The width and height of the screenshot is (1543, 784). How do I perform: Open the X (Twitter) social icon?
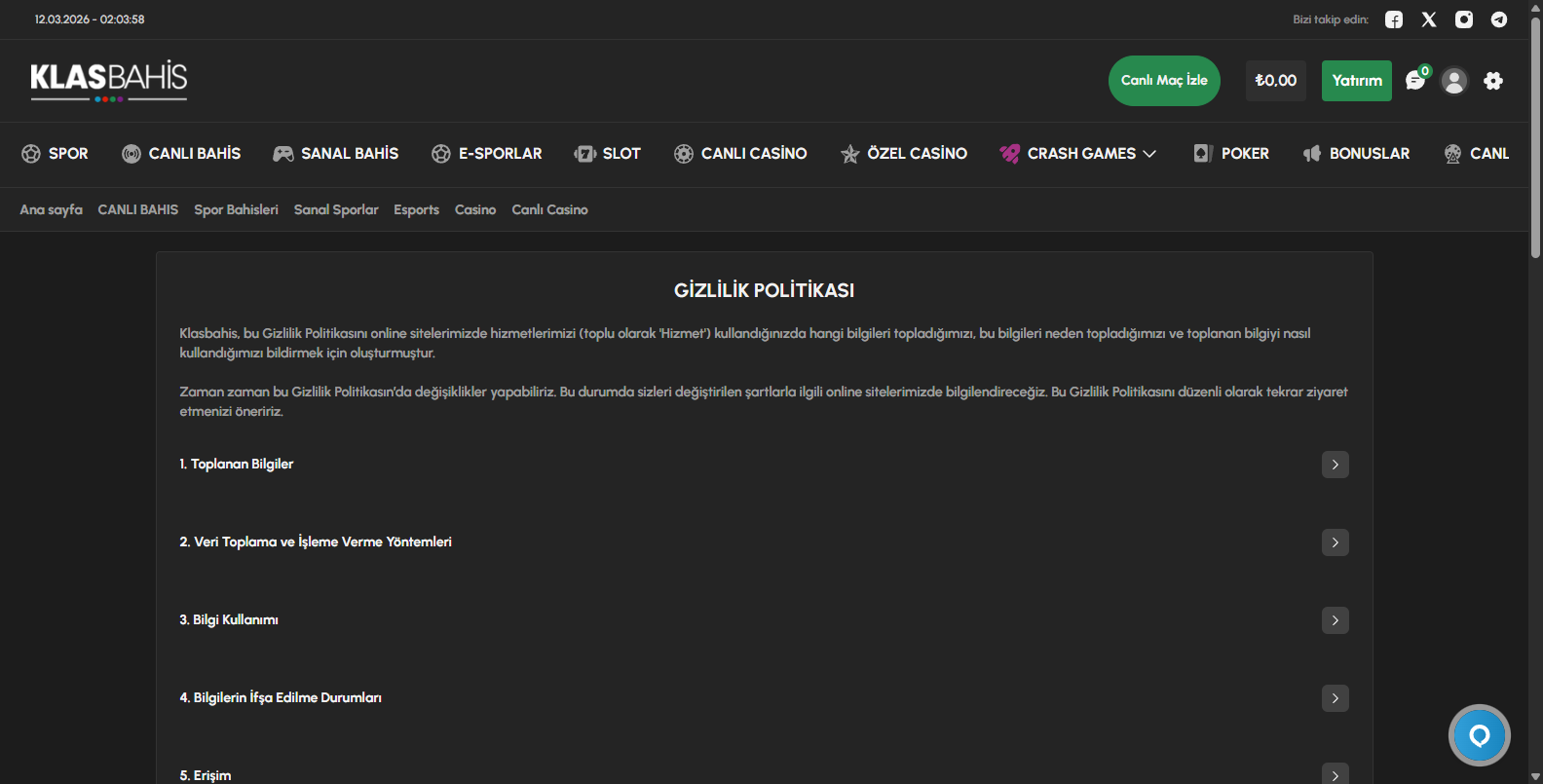[1429, 19]
